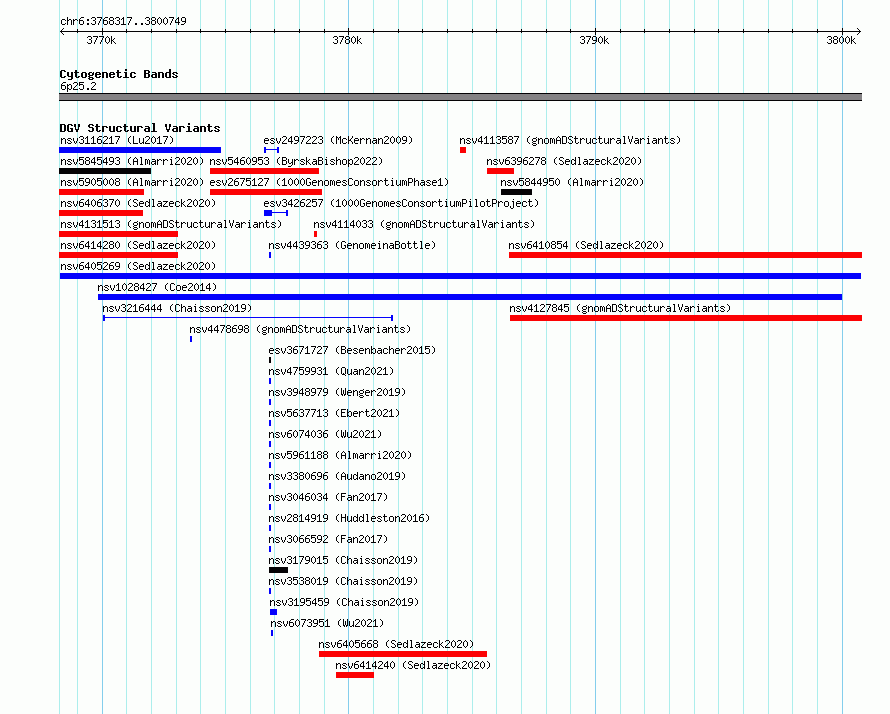Open nsv5637713 (Ebert2021) variant
The width and height of the screenshot is (890, 714).
coord(334,413)
